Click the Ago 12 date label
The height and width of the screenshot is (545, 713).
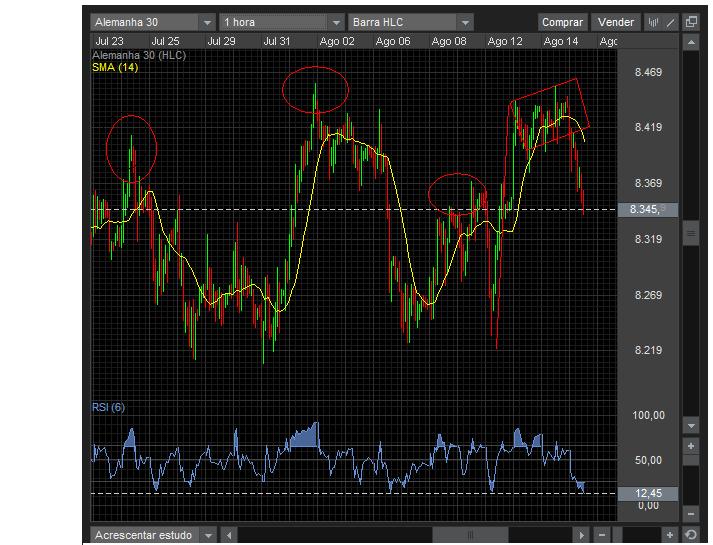(505, 41)
